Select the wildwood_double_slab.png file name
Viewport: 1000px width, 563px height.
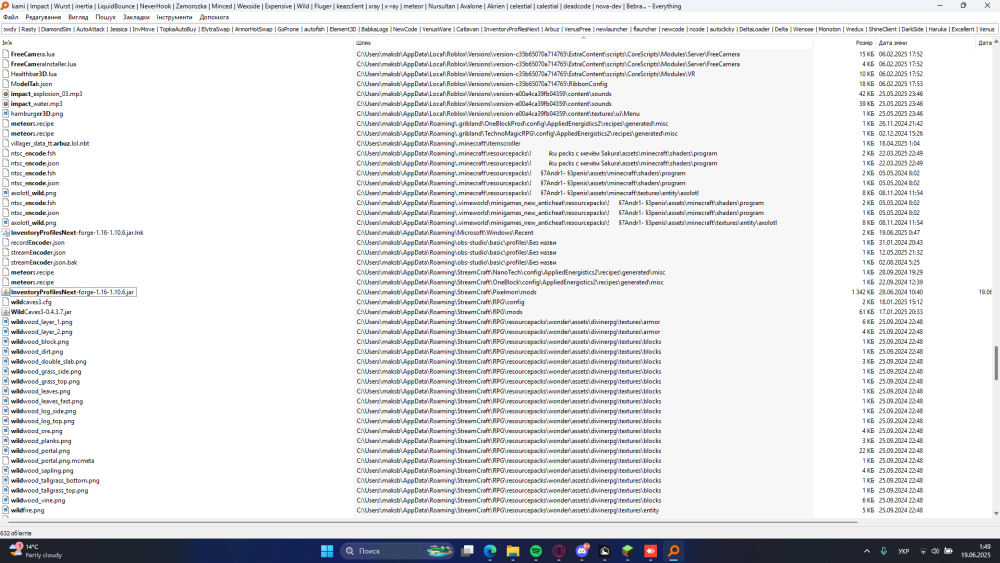pyautogui.click(x=48, y=362)
